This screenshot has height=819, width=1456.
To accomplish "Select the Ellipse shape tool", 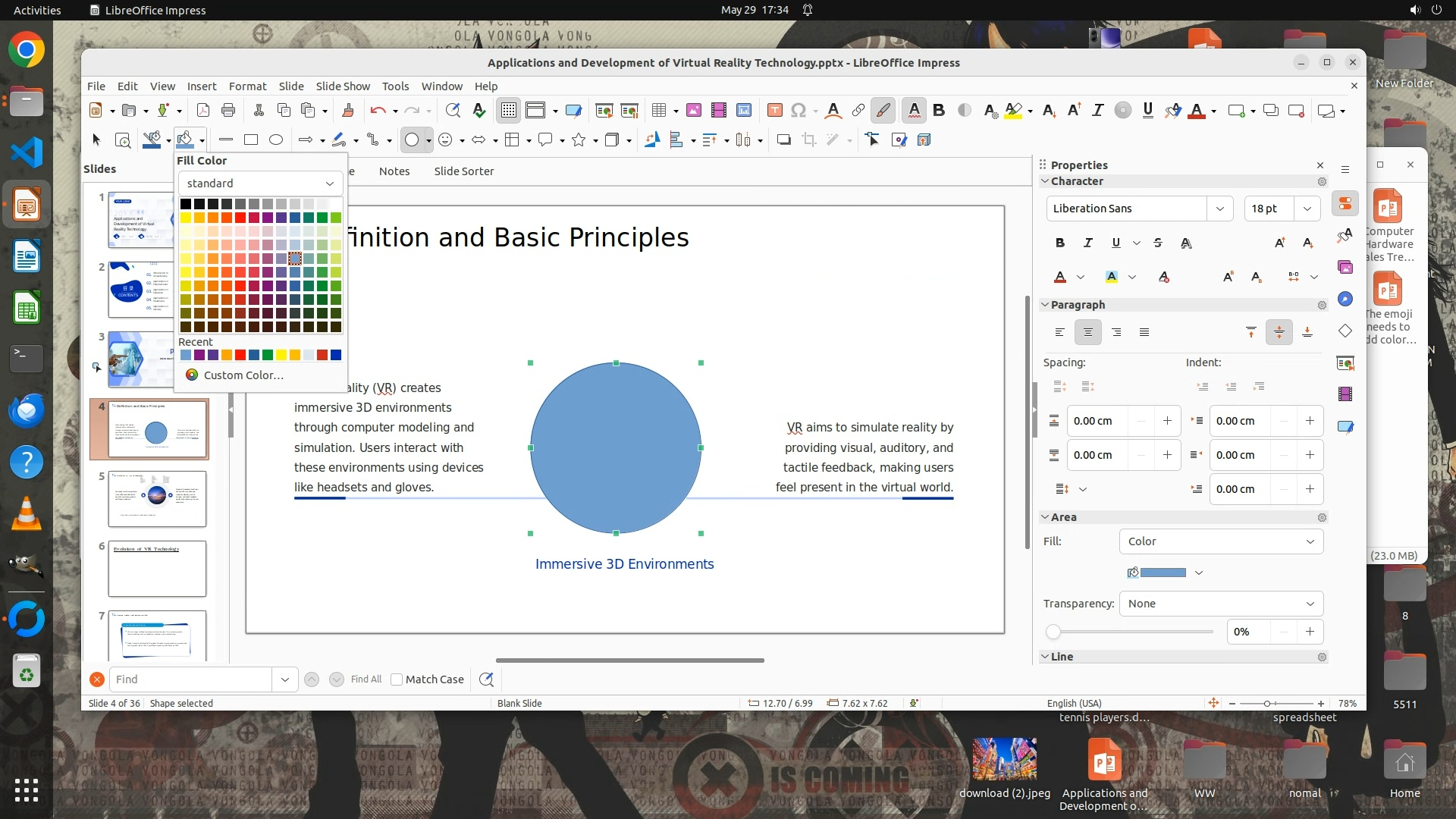I will [x=276, y=140].
